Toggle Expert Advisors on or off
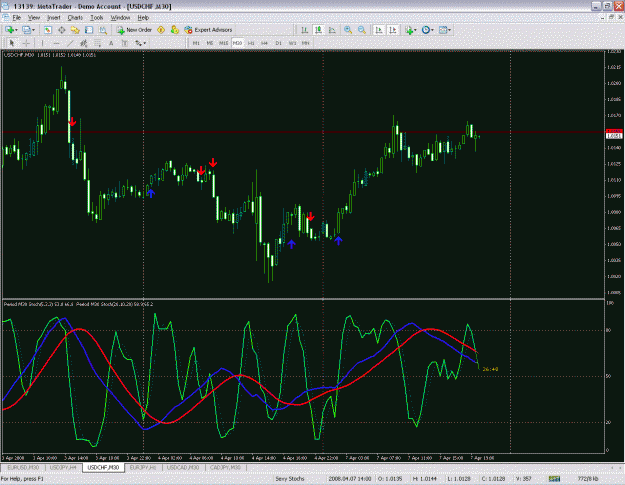Image resolution: width=625 pixels, height=485 pixels. click(x=208, y=30)
